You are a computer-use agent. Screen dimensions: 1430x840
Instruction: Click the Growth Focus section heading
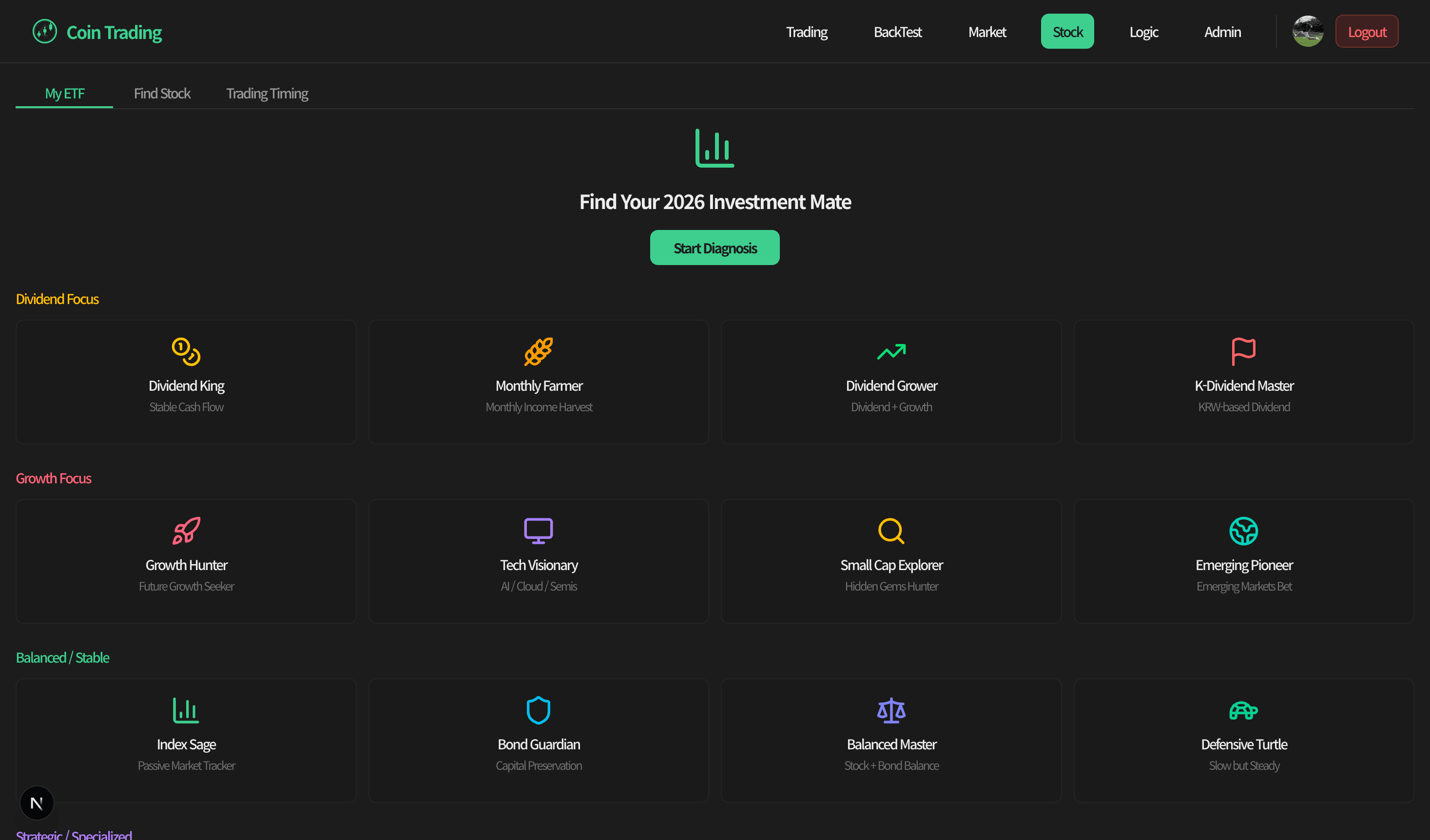pos(53,478)
